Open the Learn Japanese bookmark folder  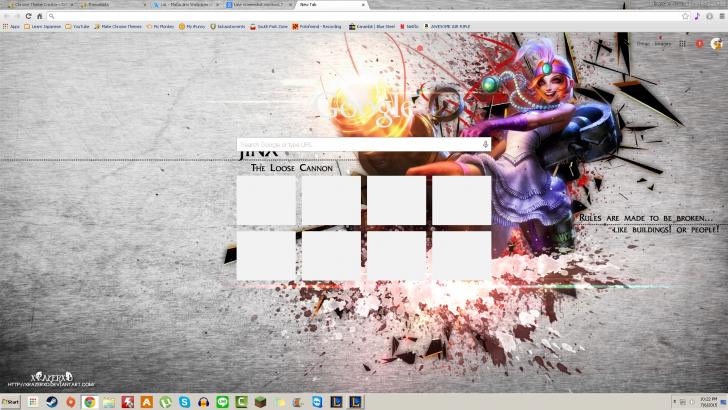coord(43,26)
